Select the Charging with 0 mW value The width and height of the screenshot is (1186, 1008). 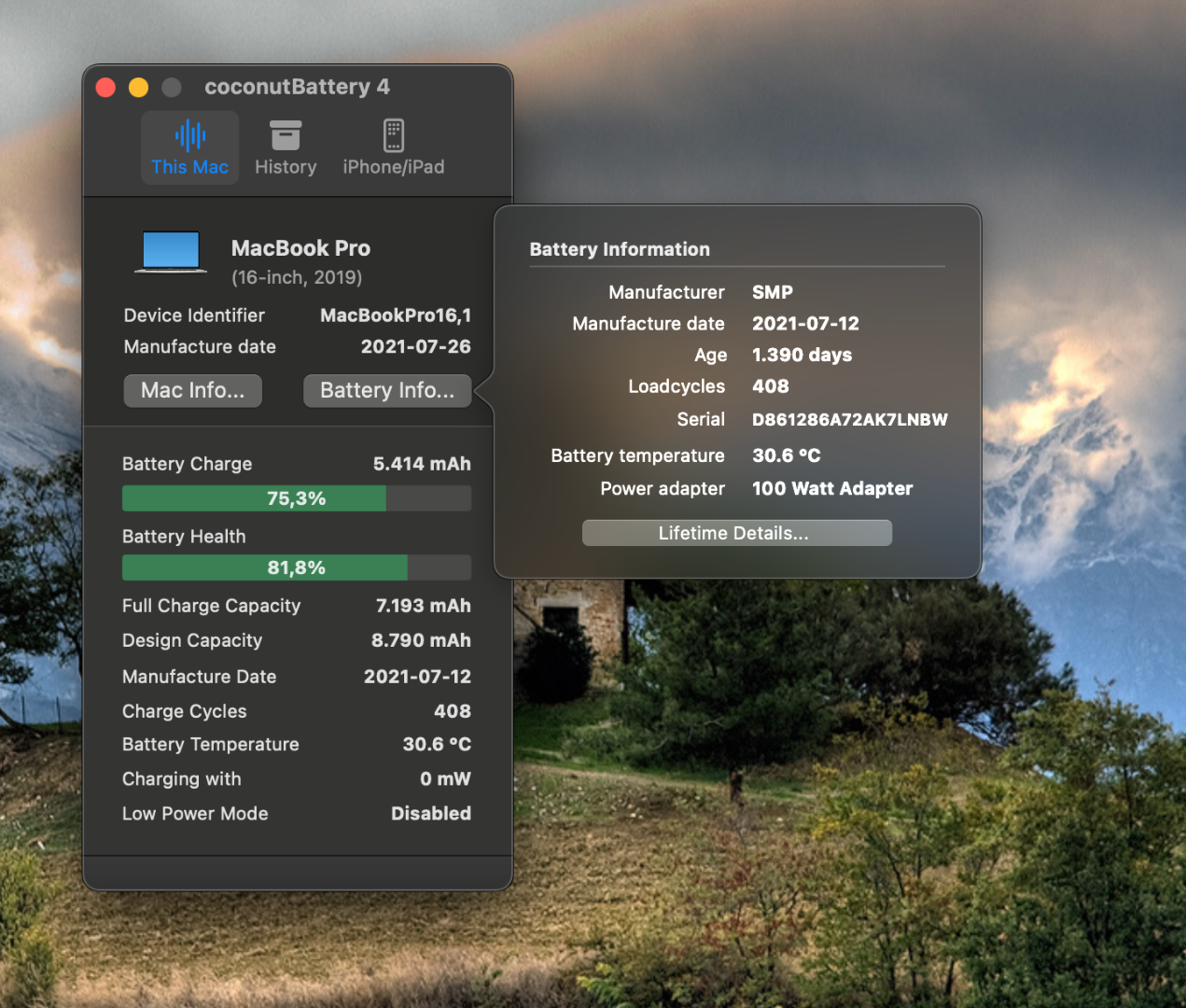point(445,778)
